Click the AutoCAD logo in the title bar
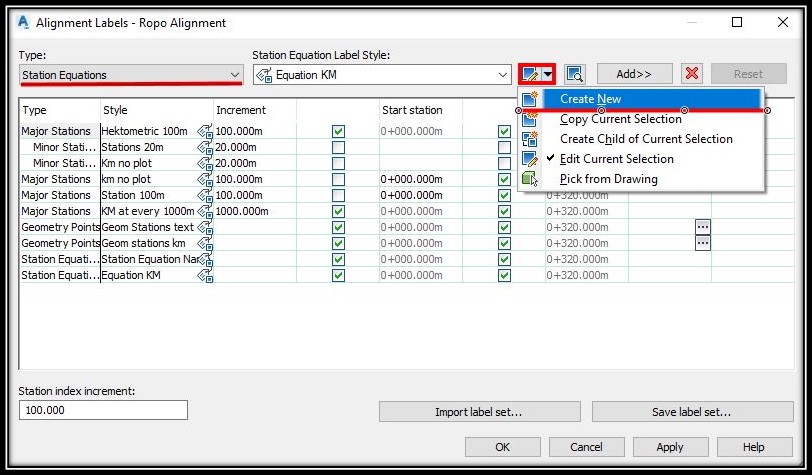 pyautogui.click(x=23, y=23)
